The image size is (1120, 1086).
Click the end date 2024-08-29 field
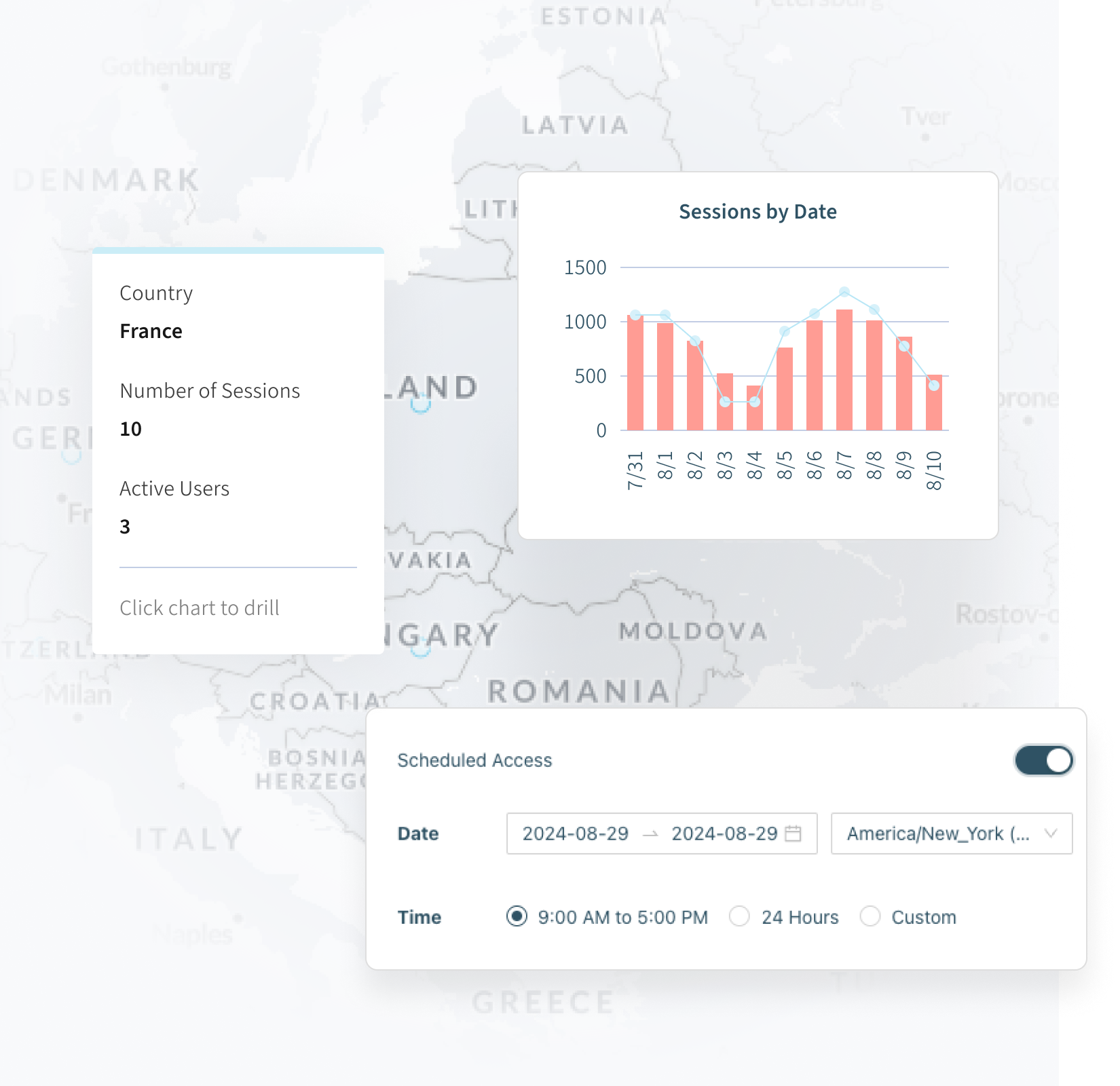(724, 834)
